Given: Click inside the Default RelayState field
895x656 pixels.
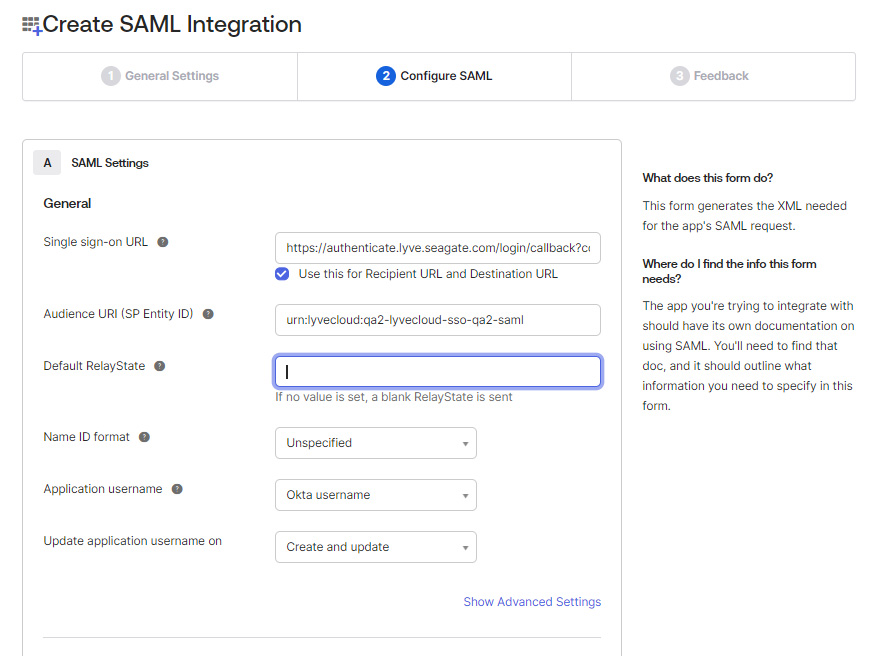Looking at the screenshot, I should 437,370.
